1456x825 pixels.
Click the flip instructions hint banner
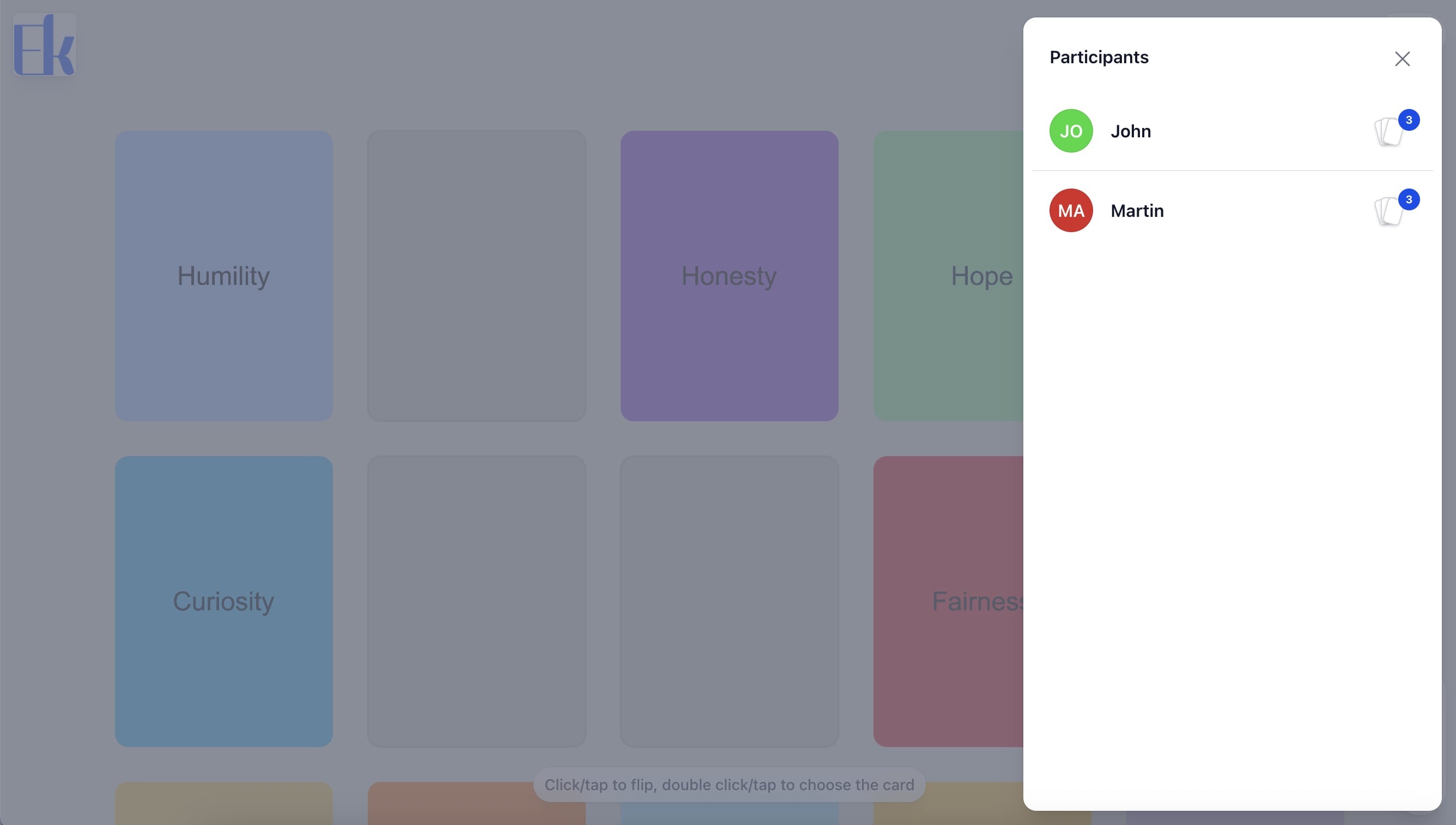tap(729, 785)
